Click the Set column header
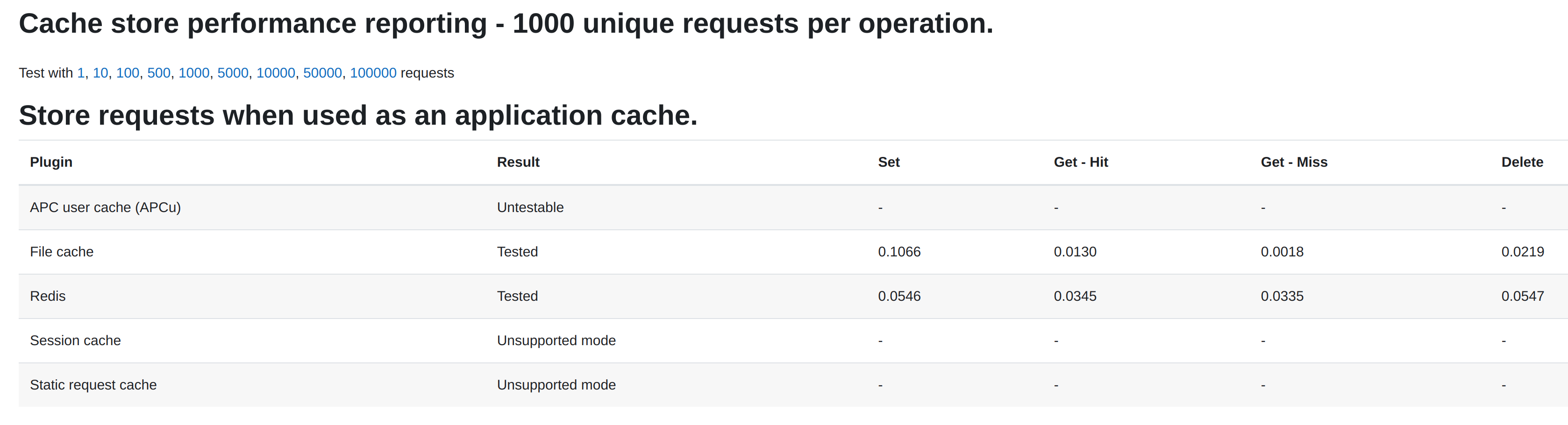 click(x=889, y=162)
